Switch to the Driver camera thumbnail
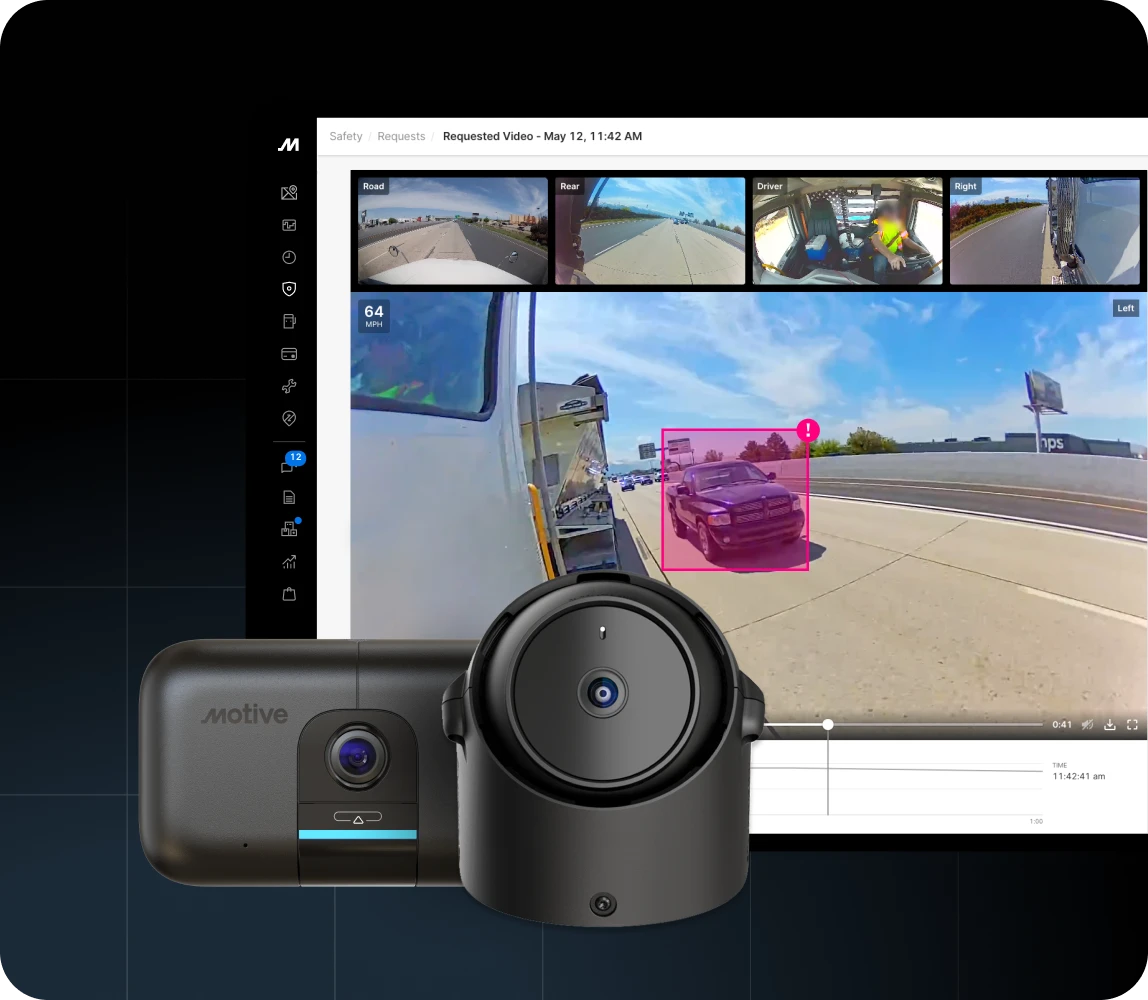Viewport: 1148px width, 1000px height. pos(847,231)
